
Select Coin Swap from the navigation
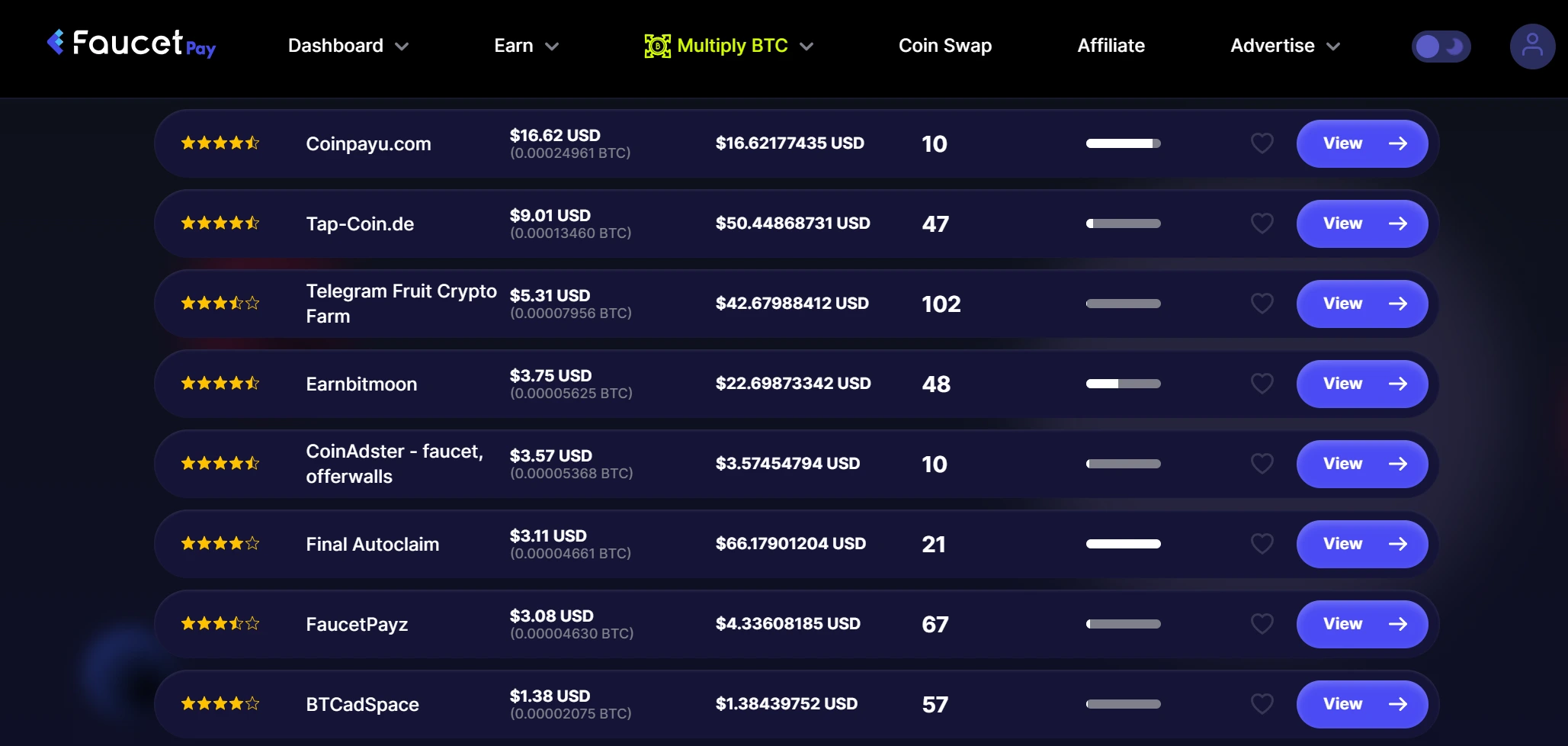coord(944,46)
